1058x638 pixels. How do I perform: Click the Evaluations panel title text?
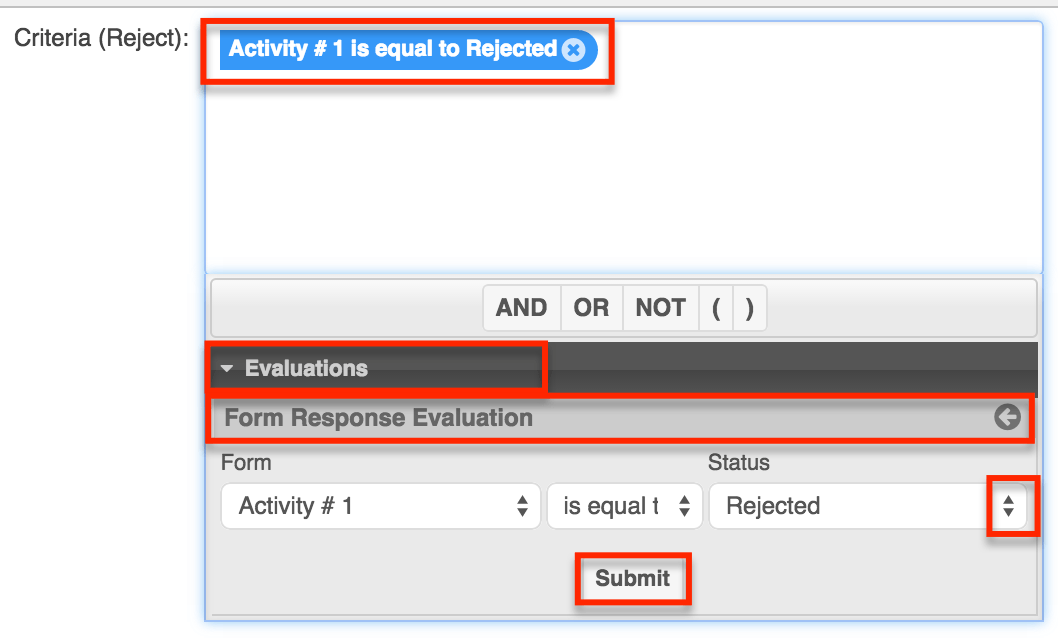pos(306,369)
